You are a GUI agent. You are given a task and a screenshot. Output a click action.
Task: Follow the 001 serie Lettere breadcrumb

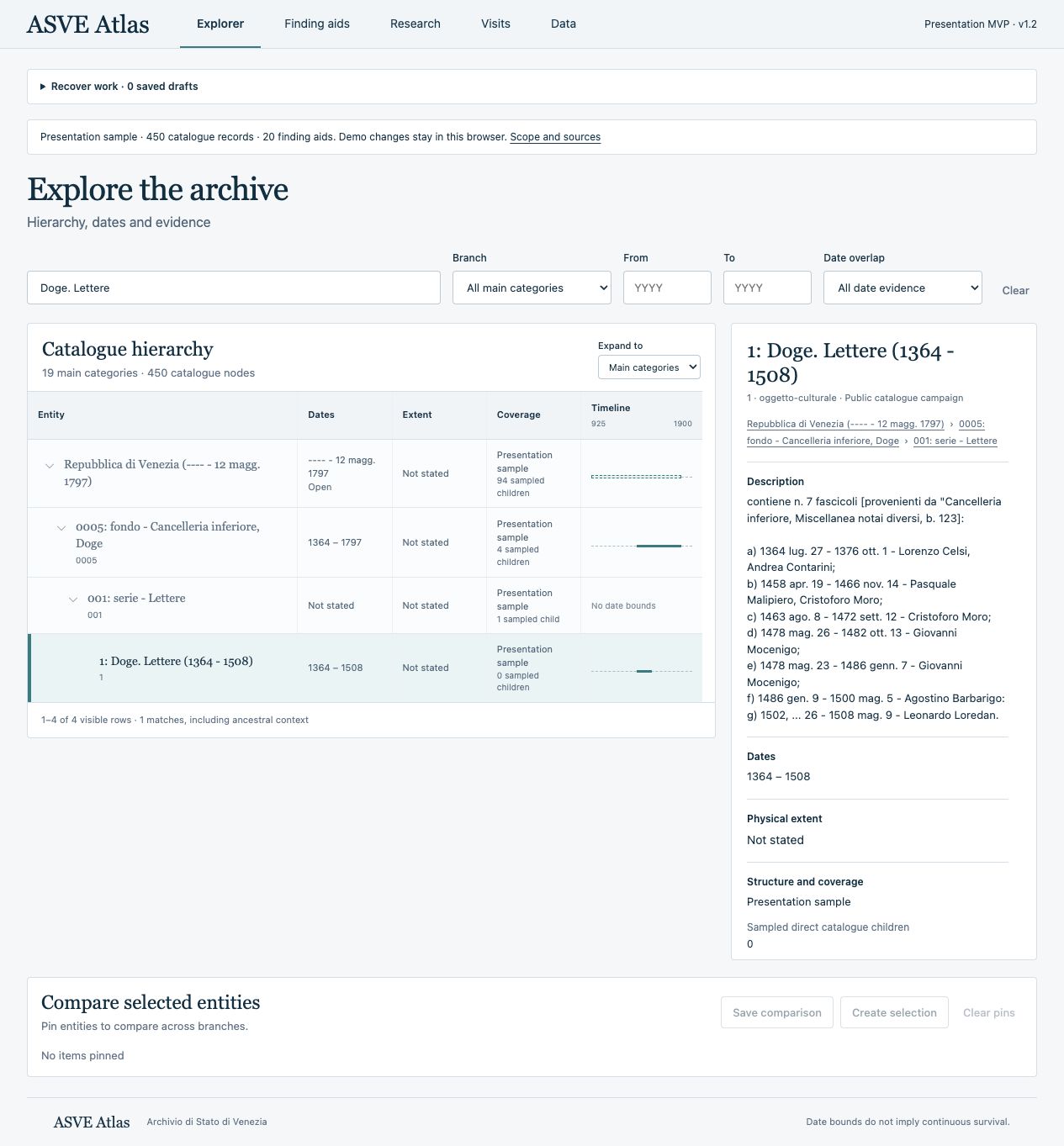coord(955,441)
